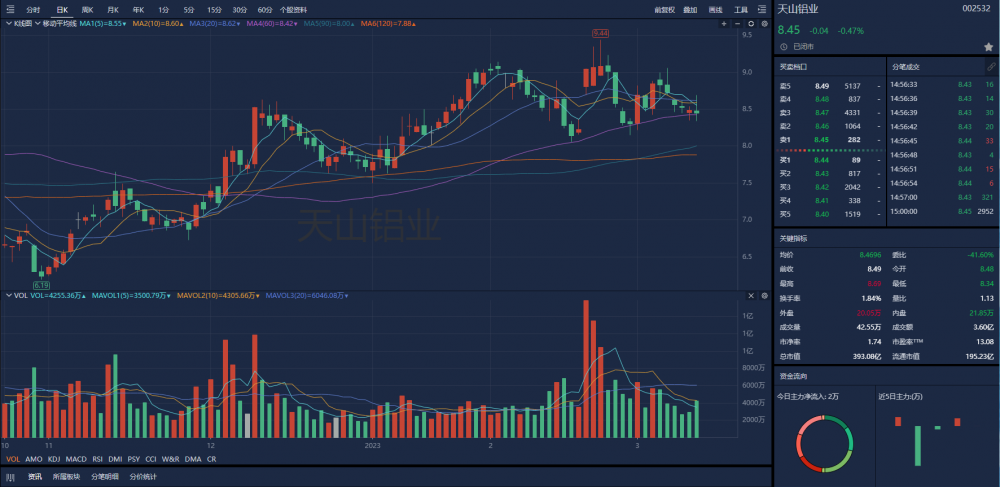Click the link icon beside 分笔成交
The image size is (1000, 487).
click(990, 66)
